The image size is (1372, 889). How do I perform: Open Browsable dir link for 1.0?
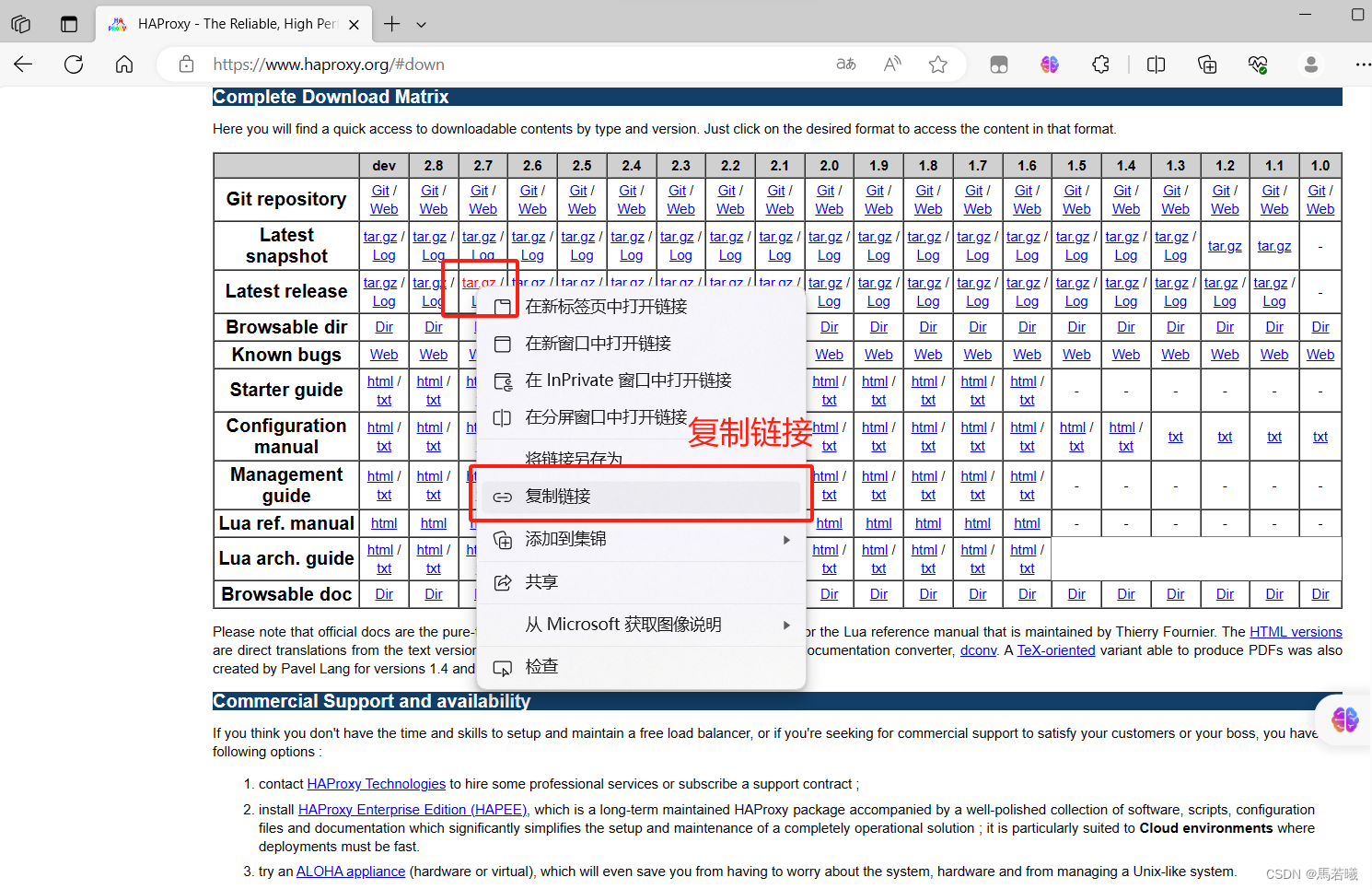[x=1320, y=327]
